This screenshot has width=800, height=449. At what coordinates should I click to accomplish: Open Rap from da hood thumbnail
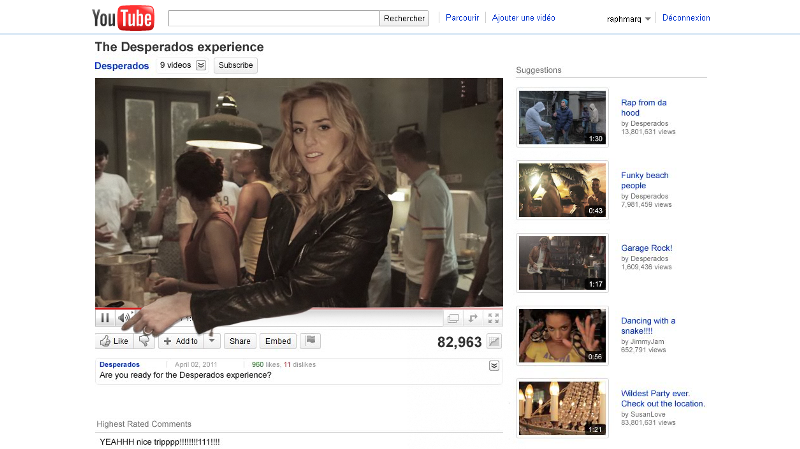pos(562,117)
